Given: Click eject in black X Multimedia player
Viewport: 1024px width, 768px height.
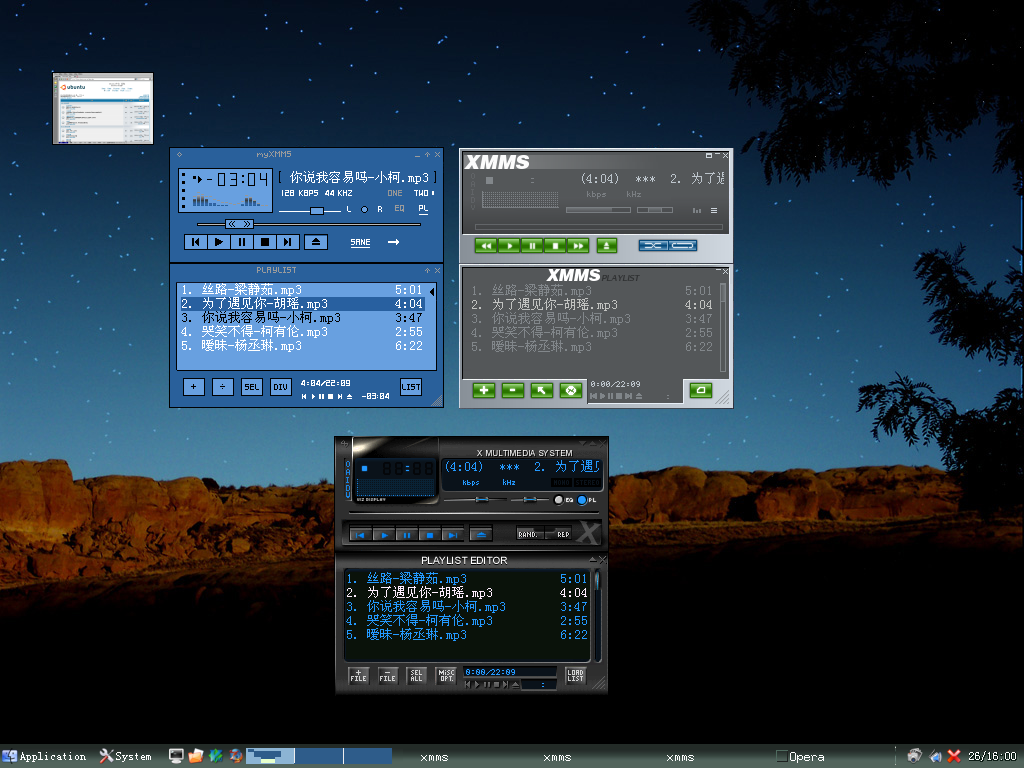Looking at the screenshot, I should [481, 535].
